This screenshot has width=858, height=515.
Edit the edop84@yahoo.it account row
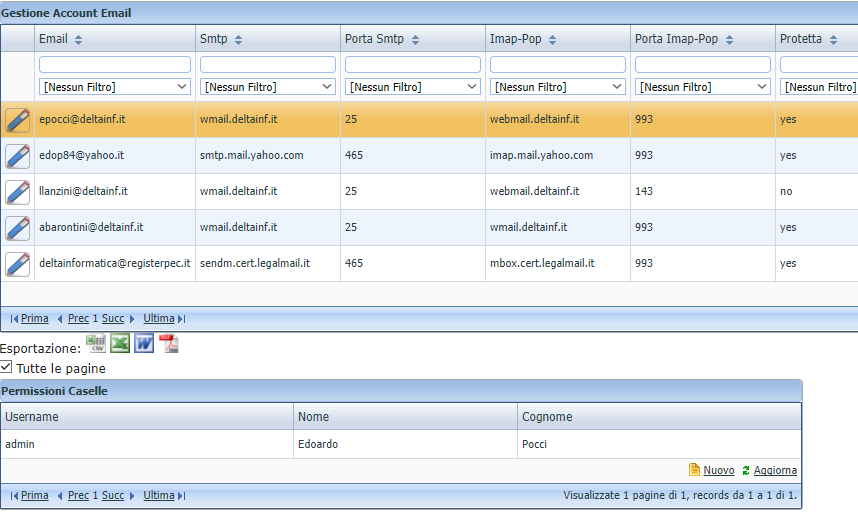[18, 156]
